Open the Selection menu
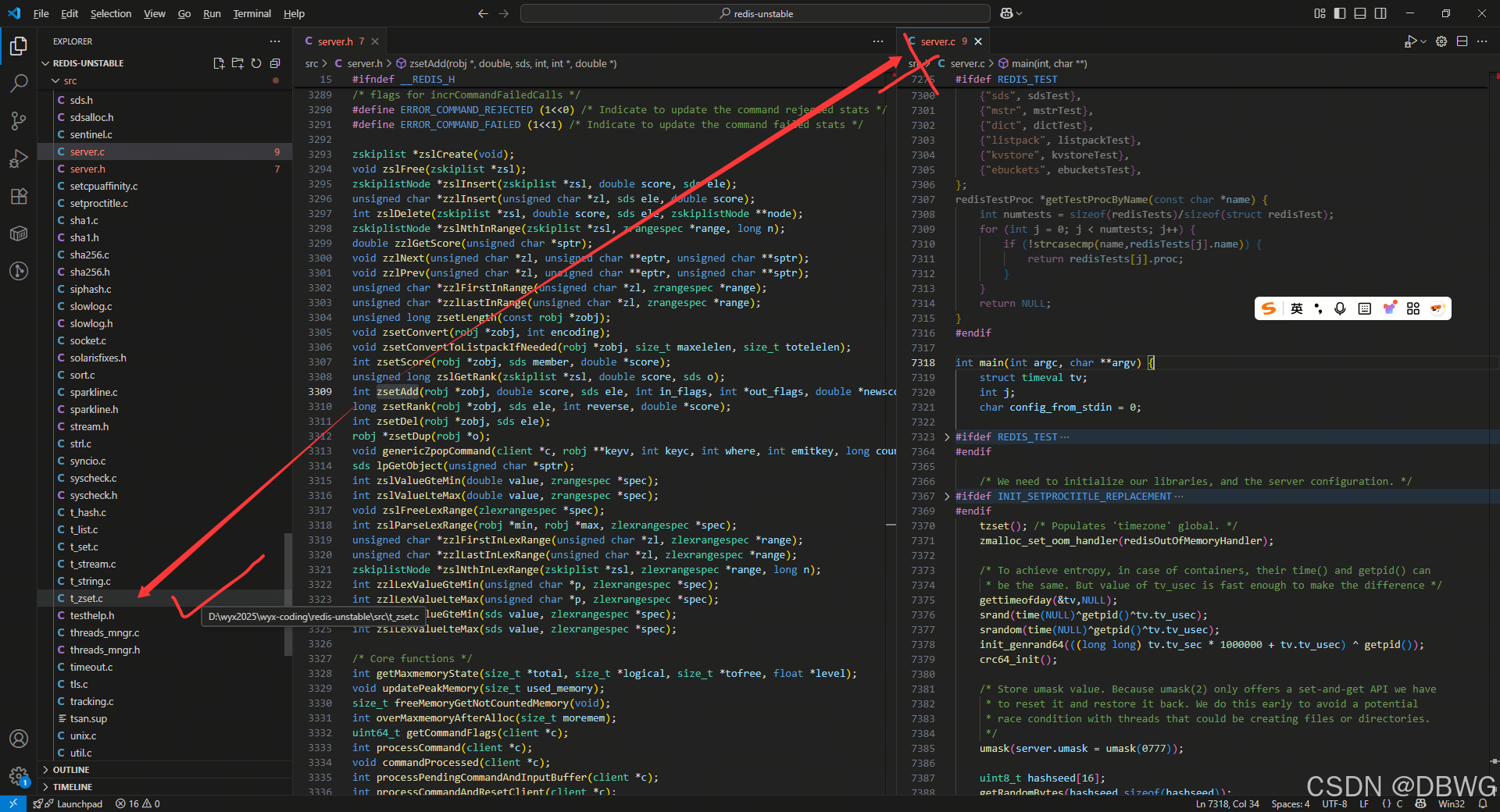Image resolution: width=1500 pixels, height=812 pixels. tap(111, 13)
